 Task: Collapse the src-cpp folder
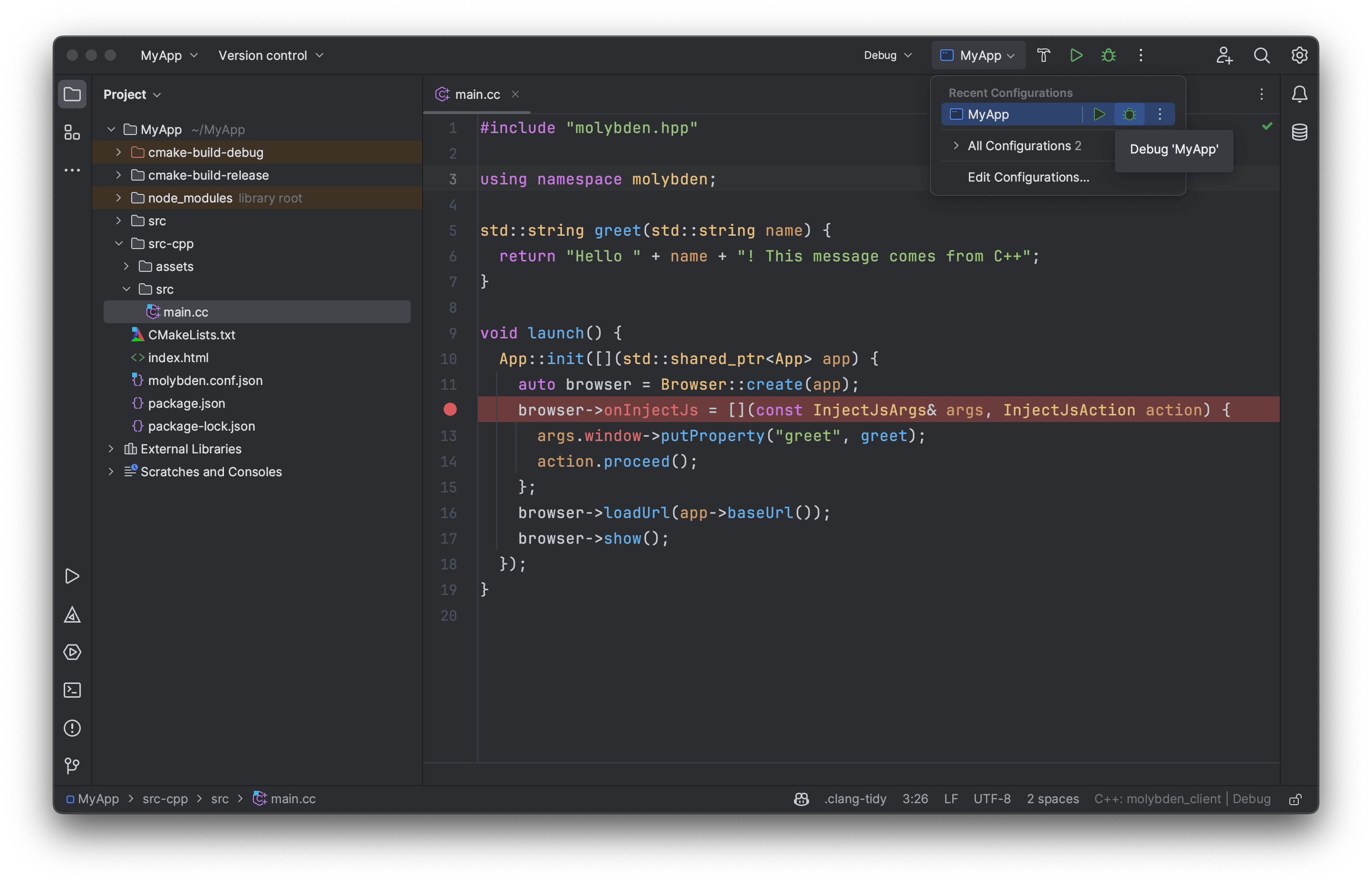[x=118, y=243]
